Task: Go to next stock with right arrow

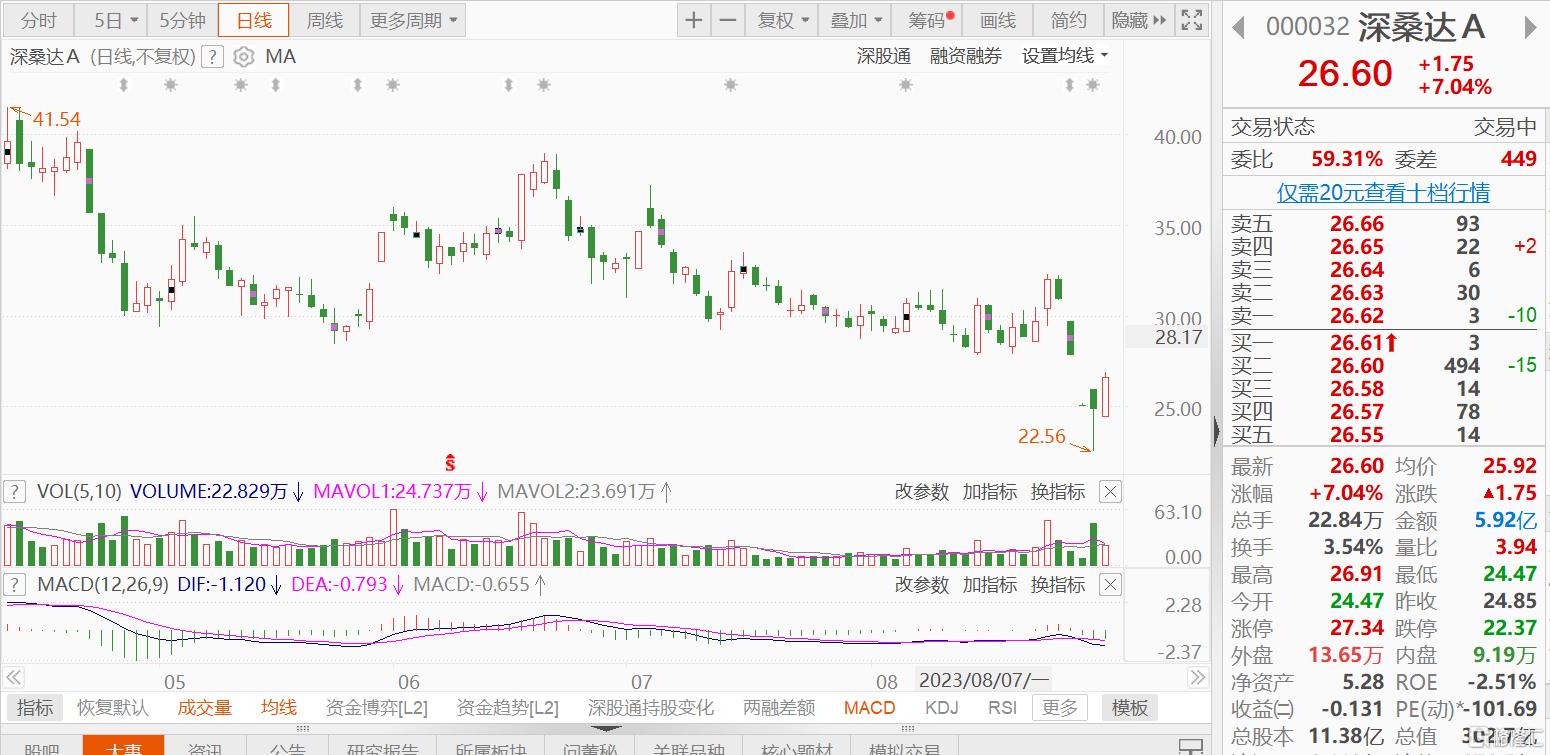Action: 1529,27
